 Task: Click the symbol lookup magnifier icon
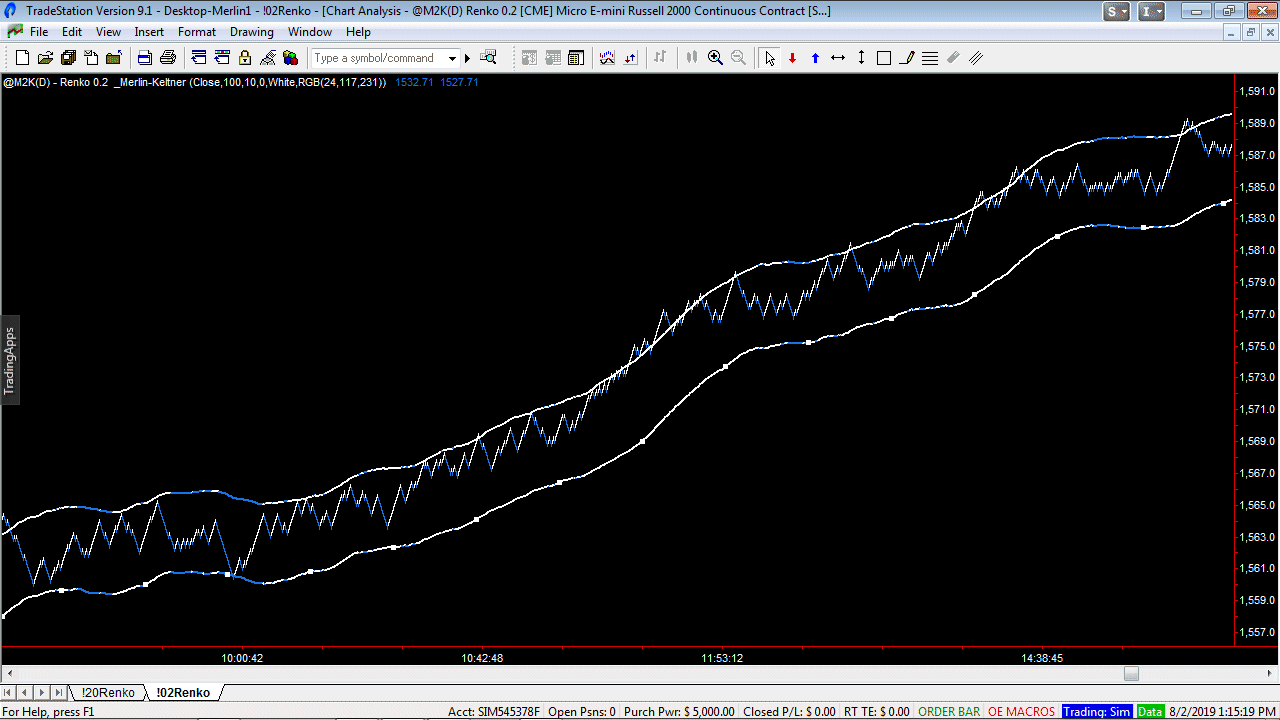489,58
